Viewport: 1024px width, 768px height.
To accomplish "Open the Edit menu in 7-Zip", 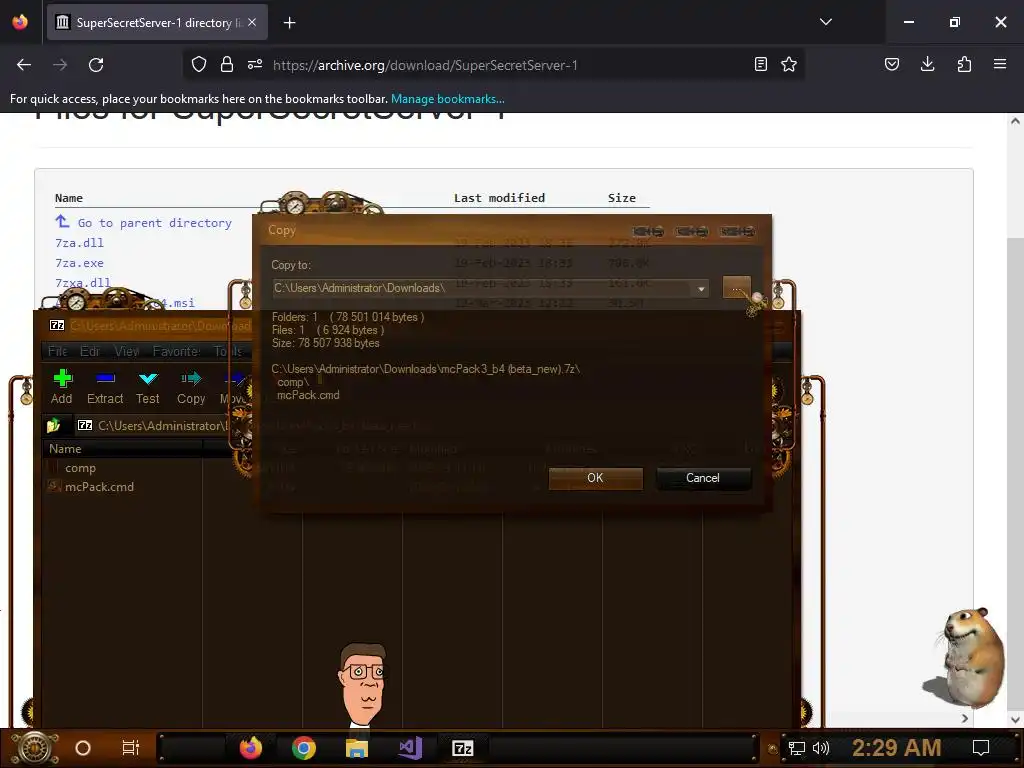I will click(89, 351).
